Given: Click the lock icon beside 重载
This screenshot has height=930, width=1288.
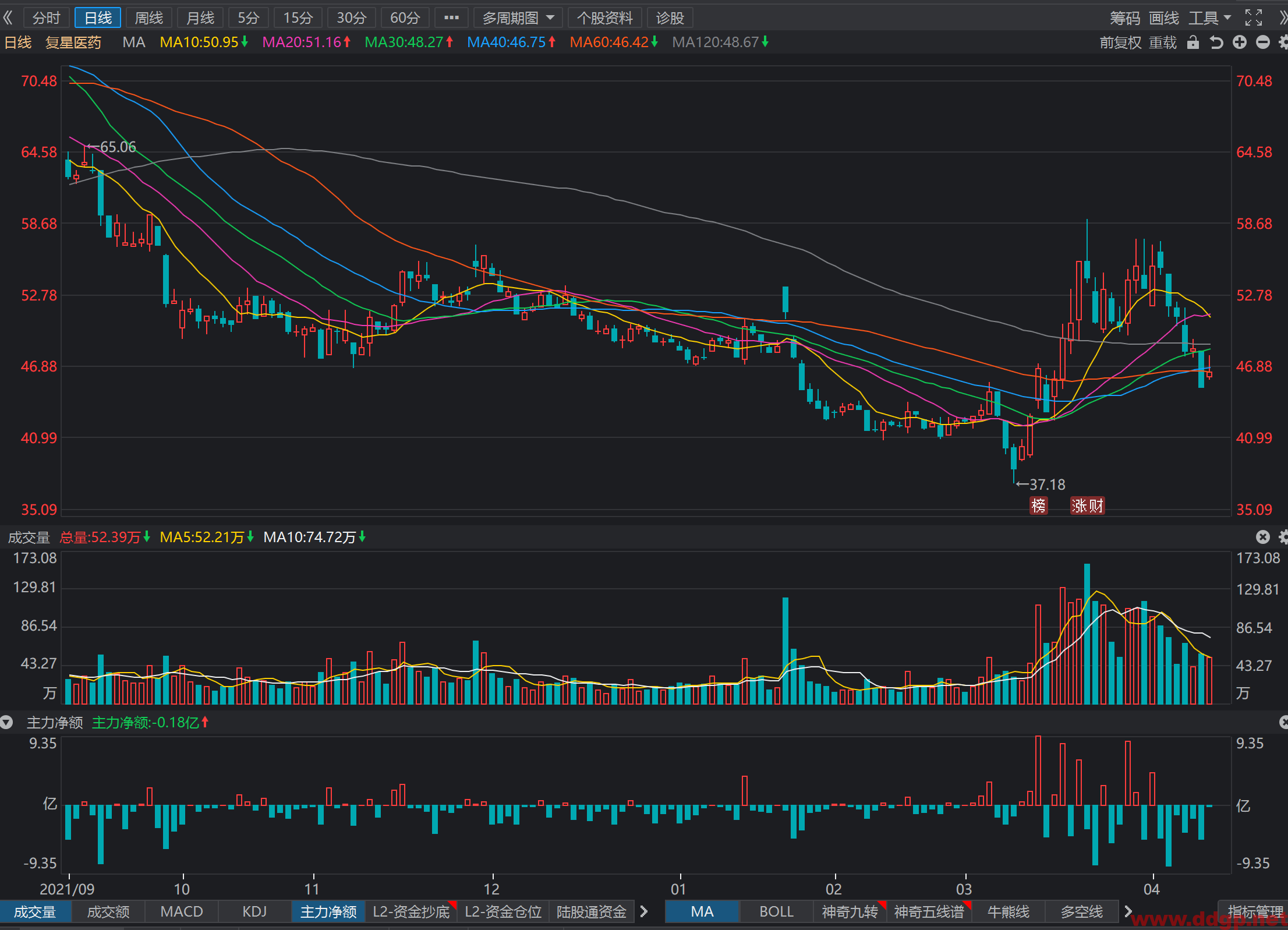Looking at the screenshot, I should point(1193,43).
